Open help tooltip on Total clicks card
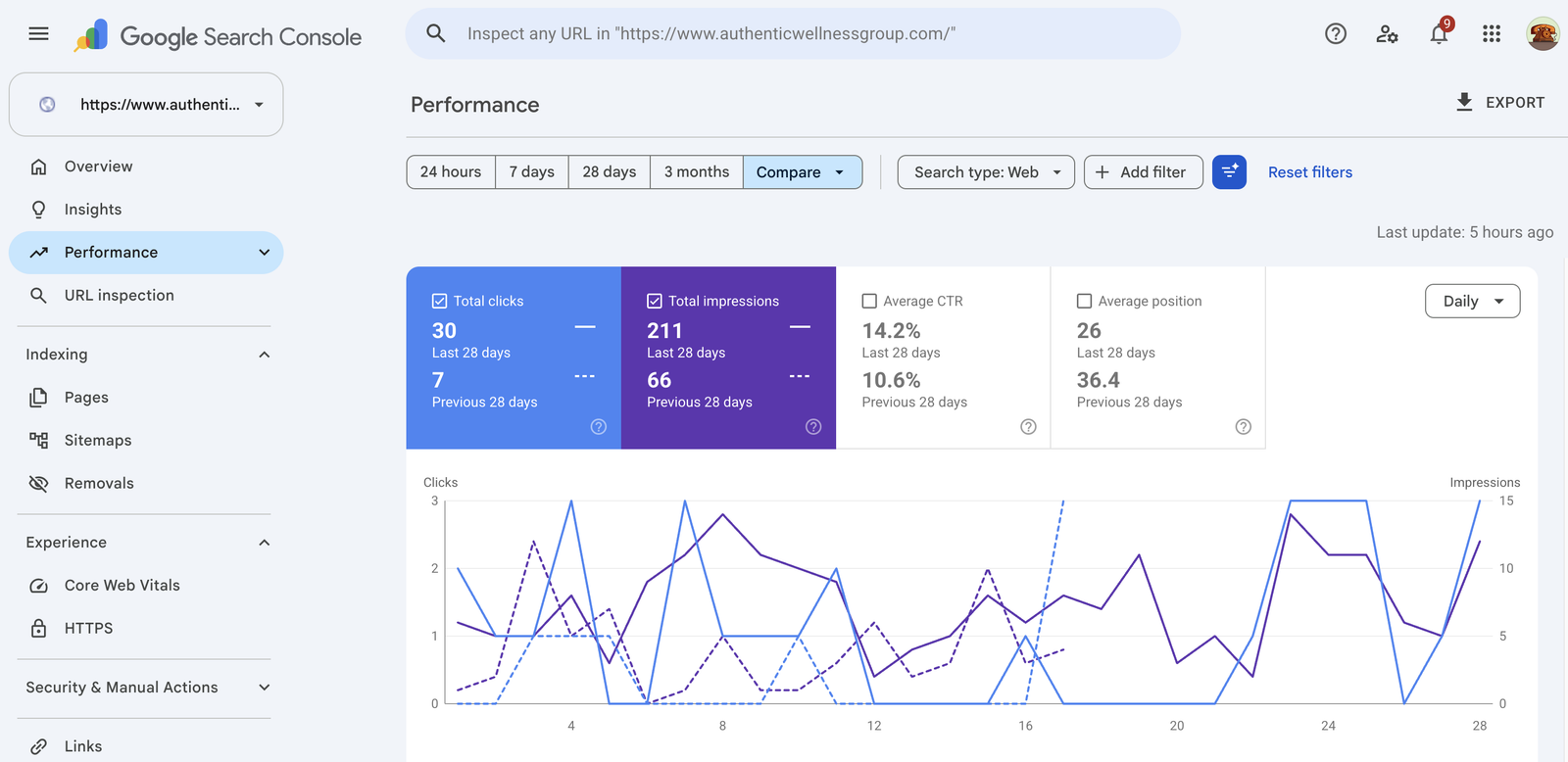This screenshot has height=762, width=1568. [599, 427]
